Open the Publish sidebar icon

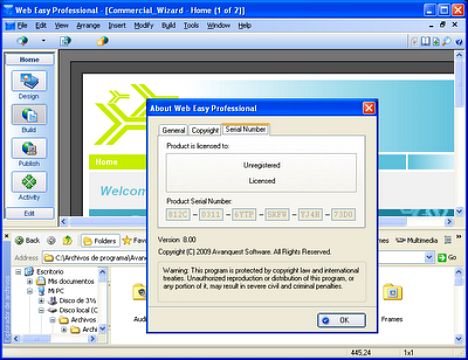(x=29, y=148)
